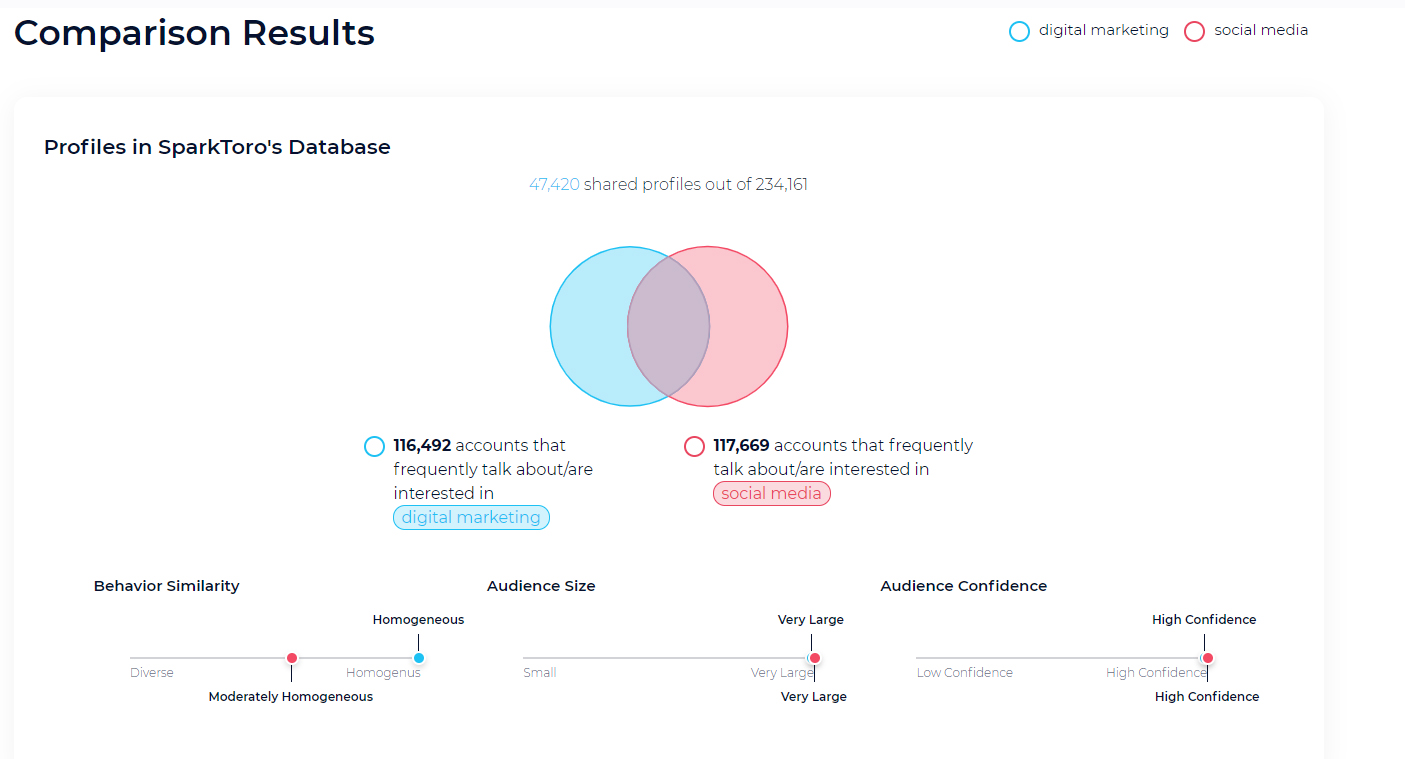Click the 'Small' scale end label
Viewport: 1405px width, 759px height.
(540, 673)
